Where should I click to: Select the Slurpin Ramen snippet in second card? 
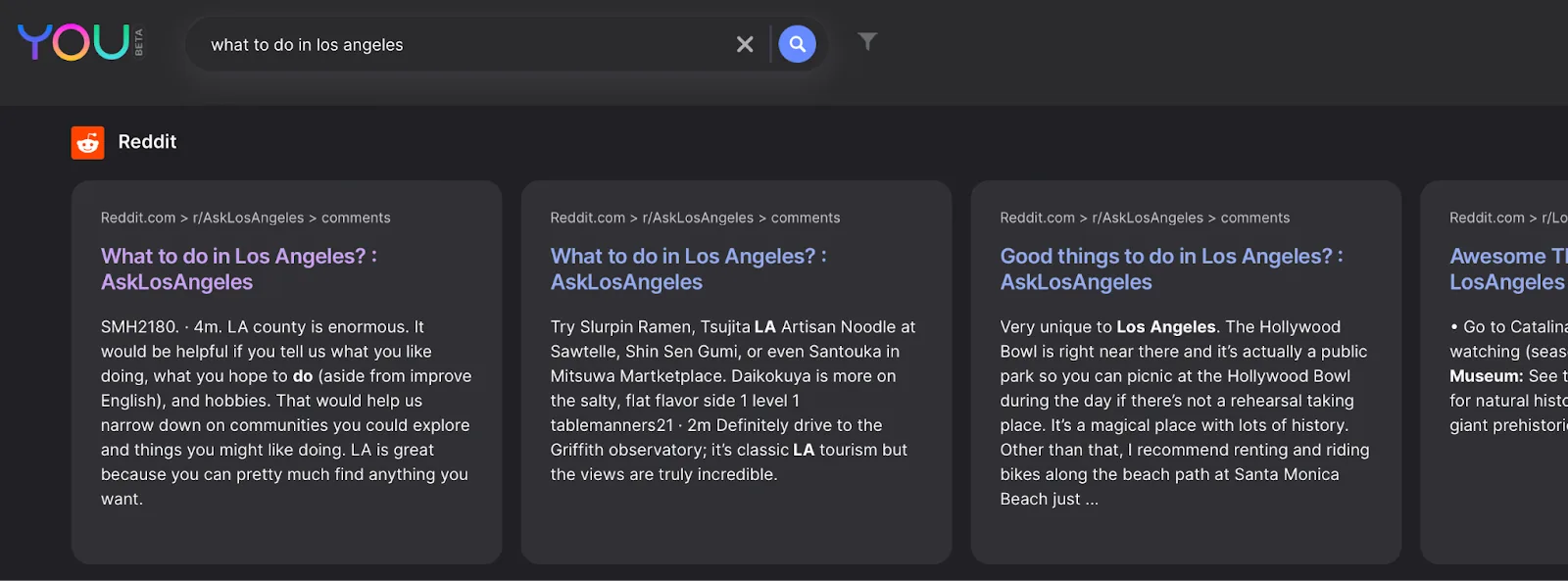[x=733, y=401]
